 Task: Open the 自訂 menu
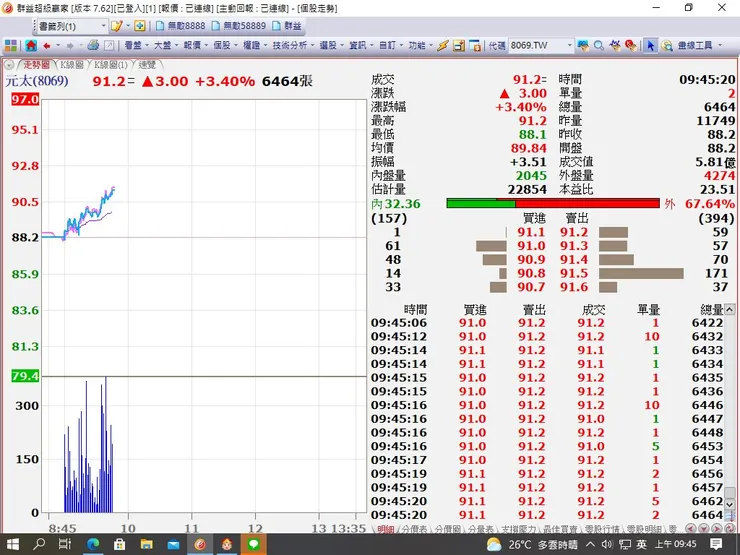point(390,45)
